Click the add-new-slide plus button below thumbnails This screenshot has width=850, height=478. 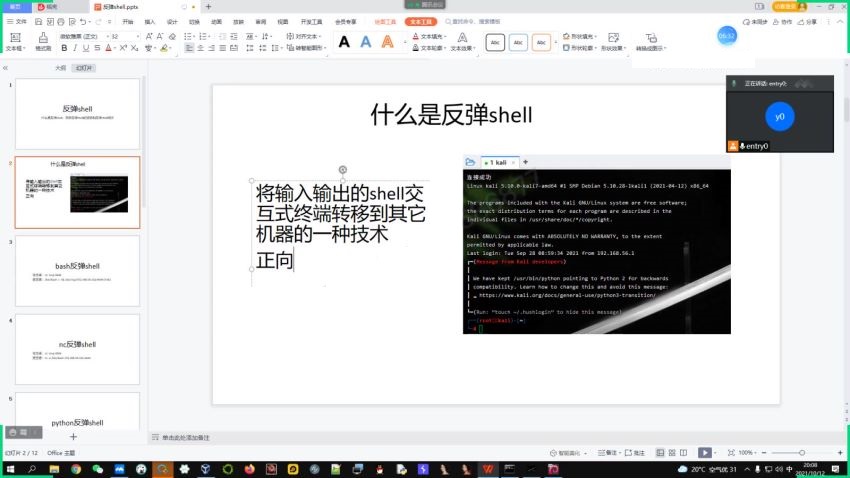click(73, 436)
